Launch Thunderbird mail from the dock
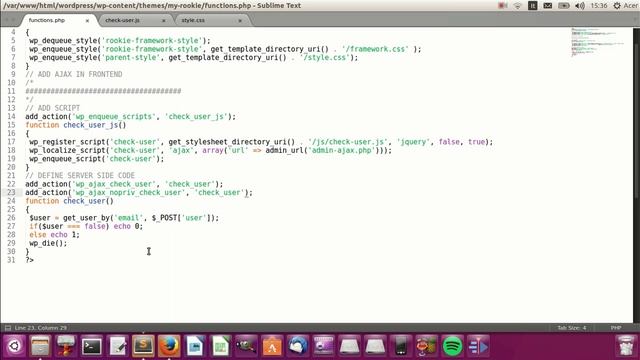The height and width of the screenshot is (360, 640). click(x=298, y=347)
